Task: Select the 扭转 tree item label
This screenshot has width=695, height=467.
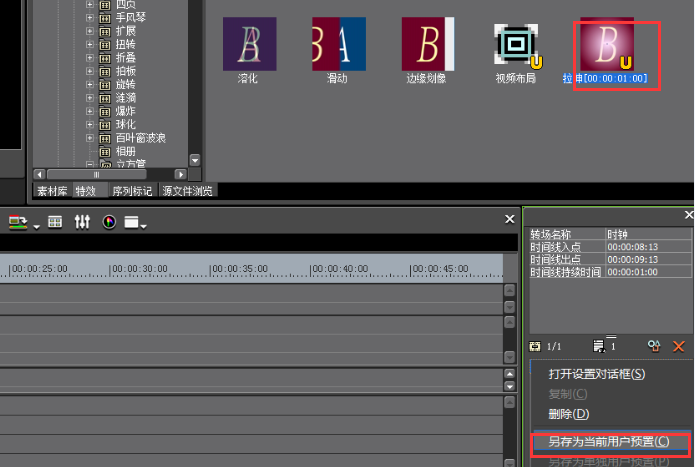Action: 125,44
